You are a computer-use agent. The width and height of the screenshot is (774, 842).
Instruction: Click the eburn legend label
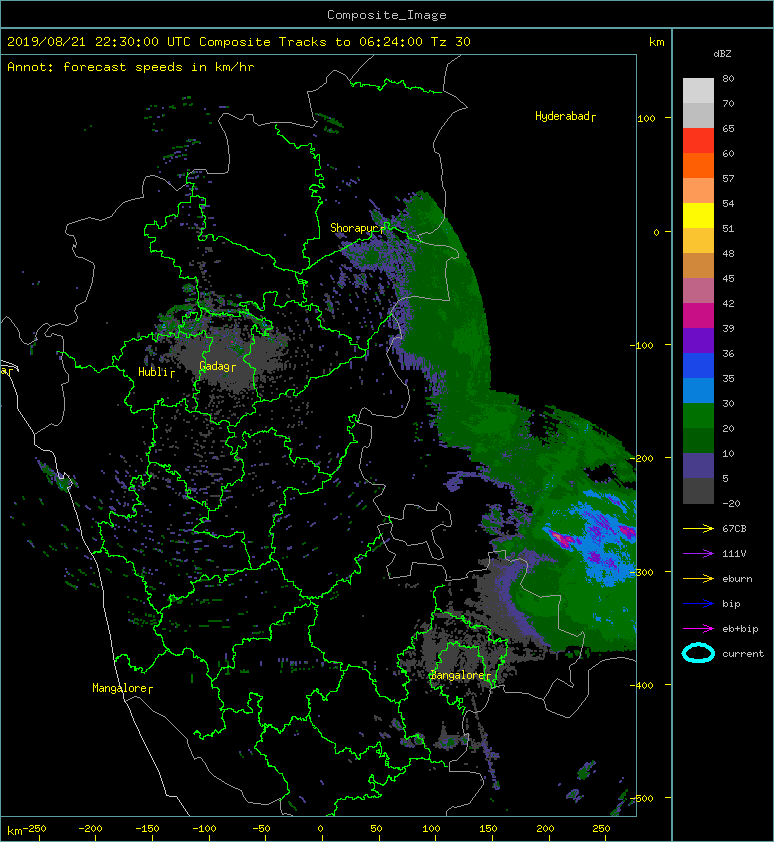coord(737,579)
